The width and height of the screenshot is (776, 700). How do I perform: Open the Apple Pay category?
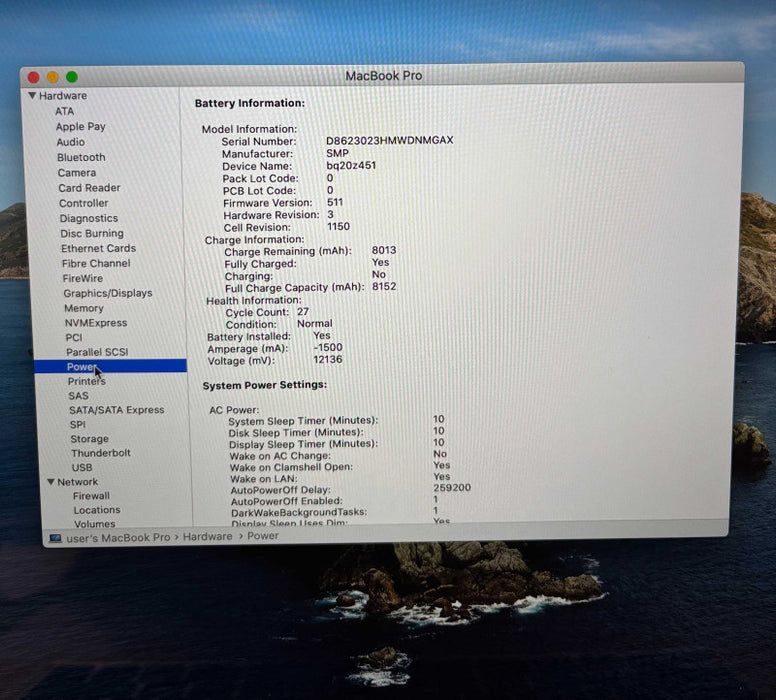(x=81, y=126)
